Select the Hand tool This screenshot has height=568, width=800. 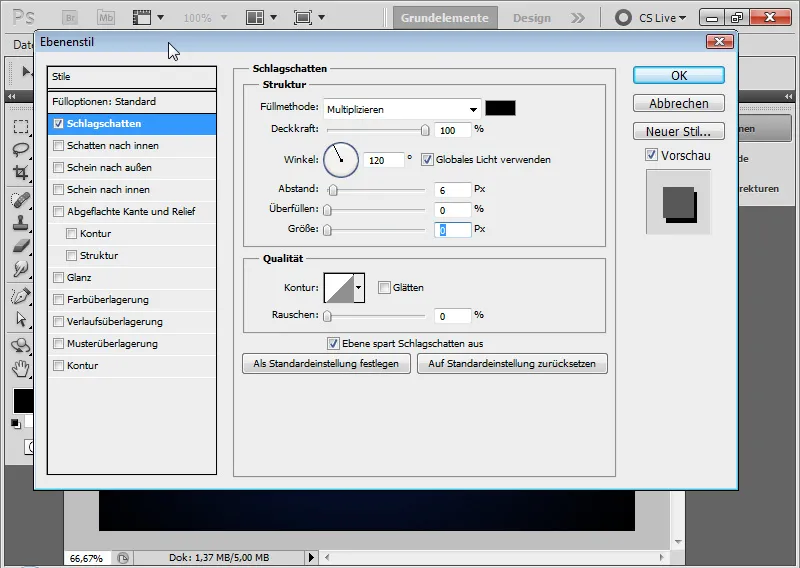pyautogui.click(x=20, y=368)
